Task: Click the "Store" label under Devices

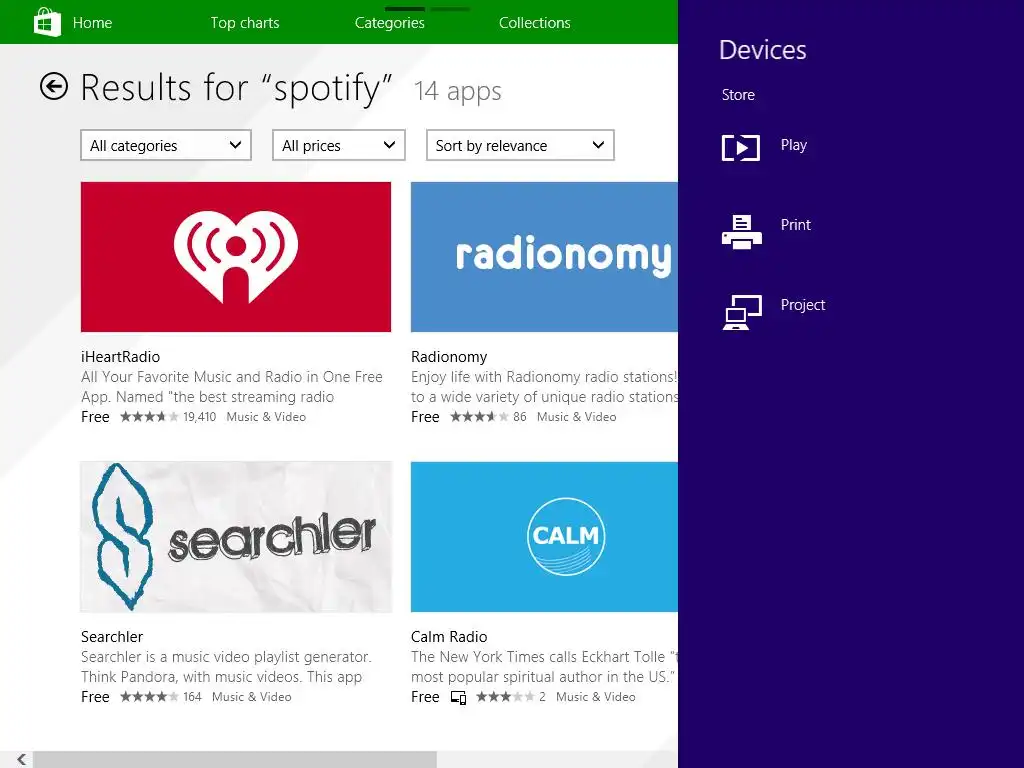Action: tap(738, 95)
